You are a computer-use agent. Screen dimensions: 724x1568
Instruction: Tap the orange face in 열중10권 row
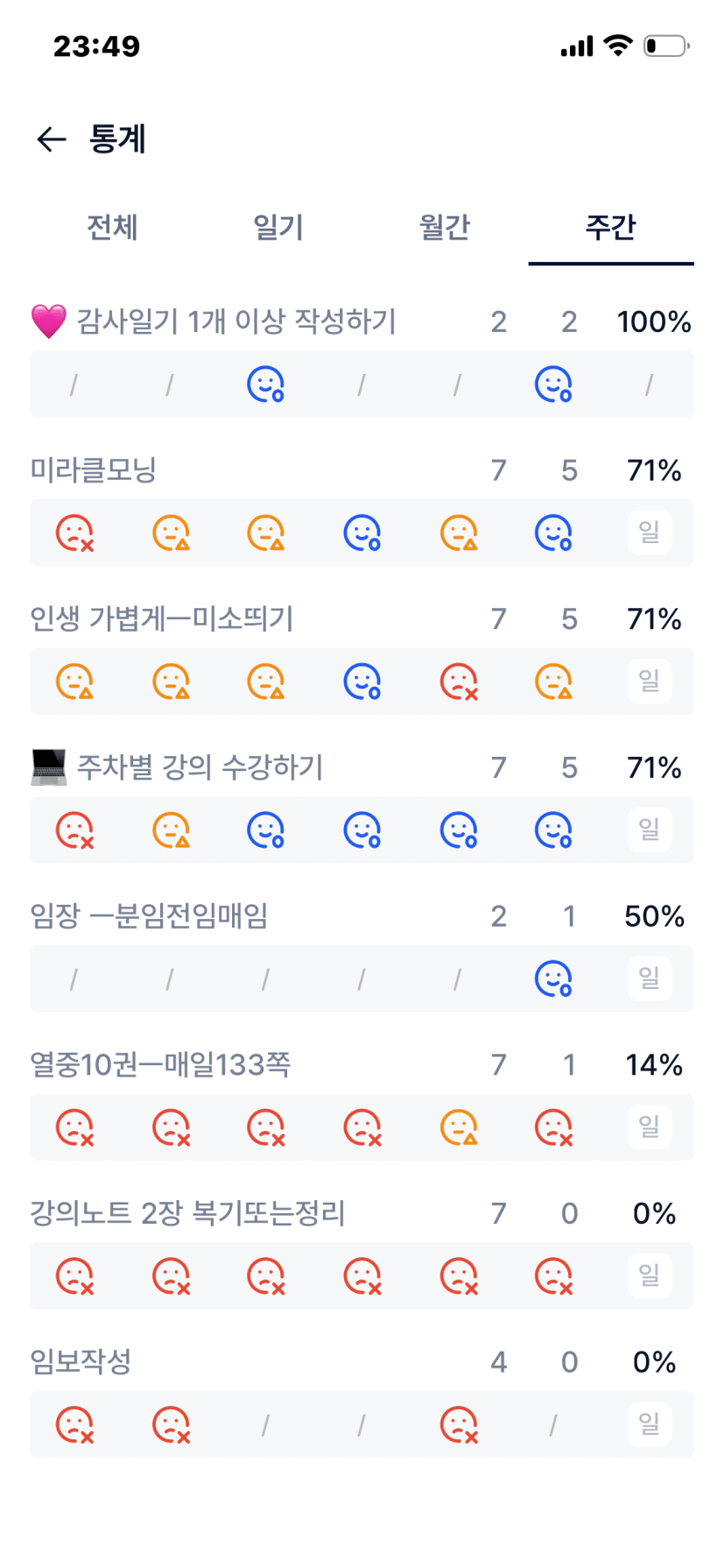(458, 1127)
